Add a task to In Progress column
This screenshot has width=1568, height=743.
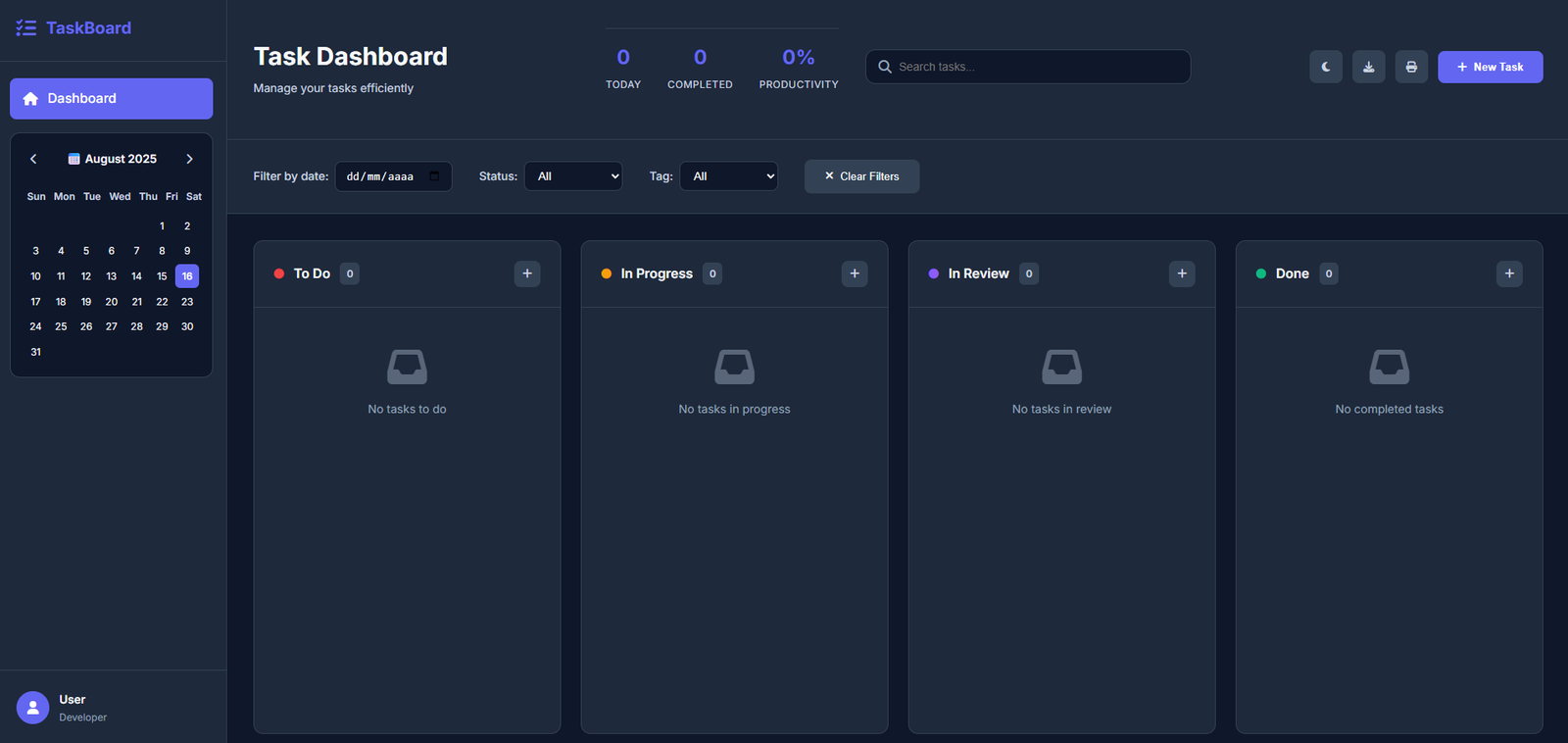pyautogui.click(x=855, y=273)
